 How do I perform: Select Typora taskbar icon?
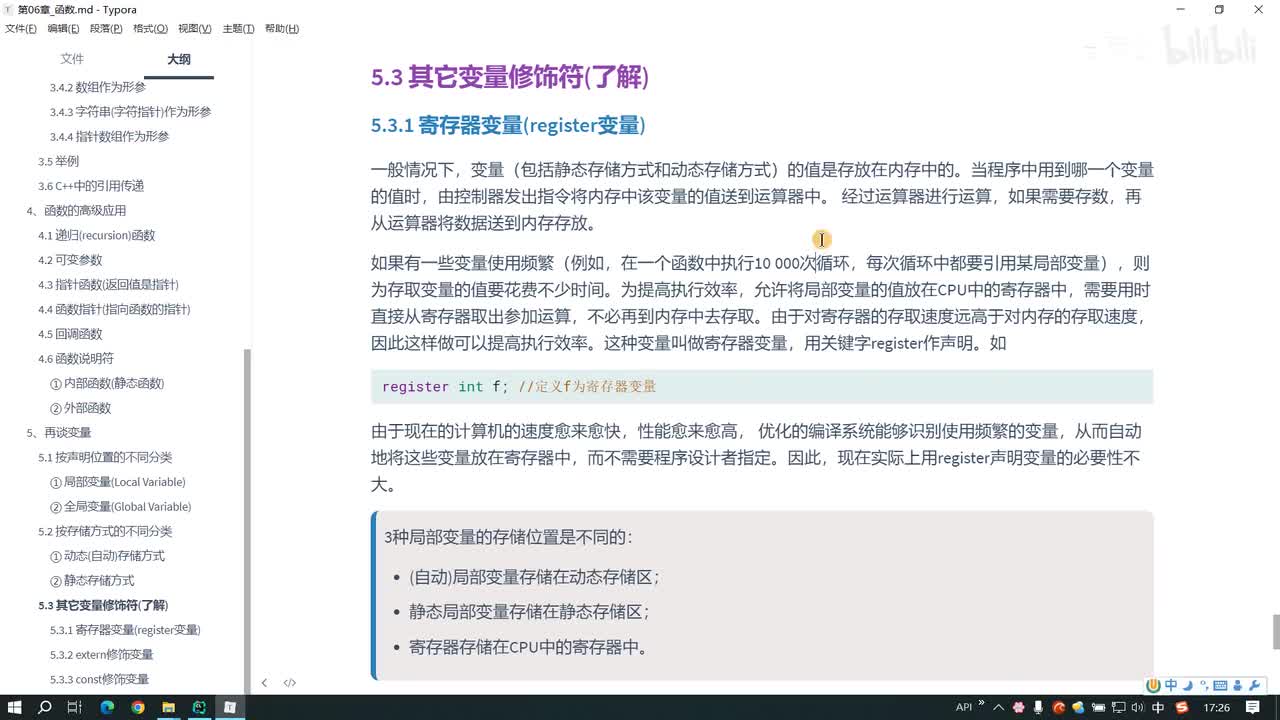[x=230, y=707]
